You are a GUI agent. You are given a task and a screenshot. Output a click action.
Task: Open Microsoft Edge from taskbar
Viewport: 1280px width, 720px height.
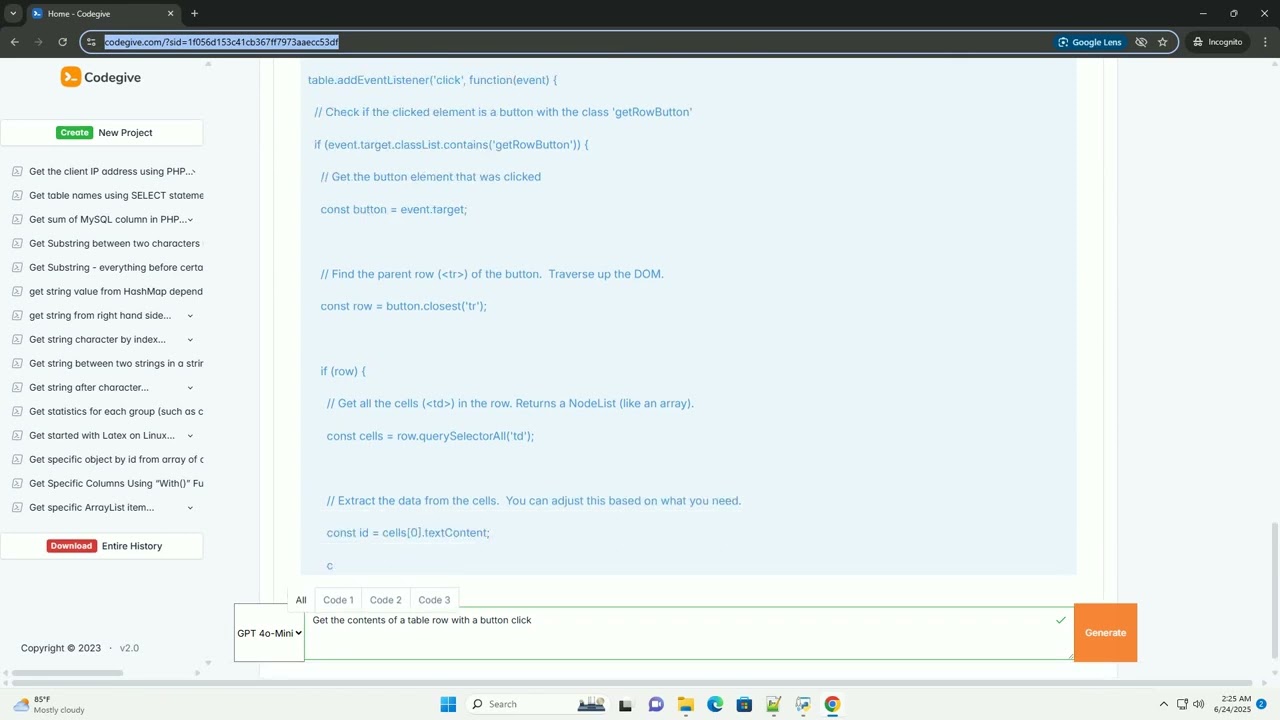[715, 704]
